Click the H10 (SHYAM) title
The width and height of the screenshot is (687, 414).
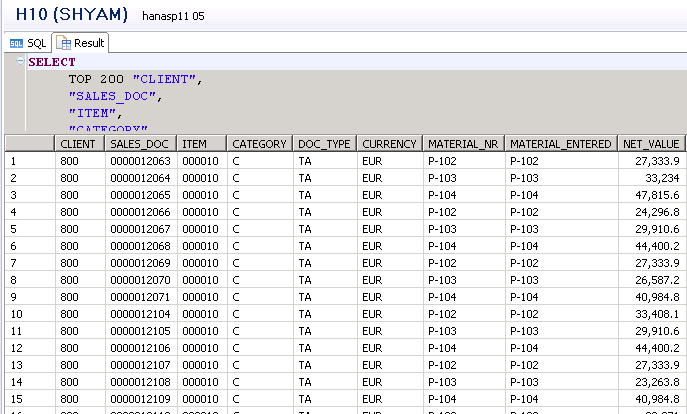(72, 14)
